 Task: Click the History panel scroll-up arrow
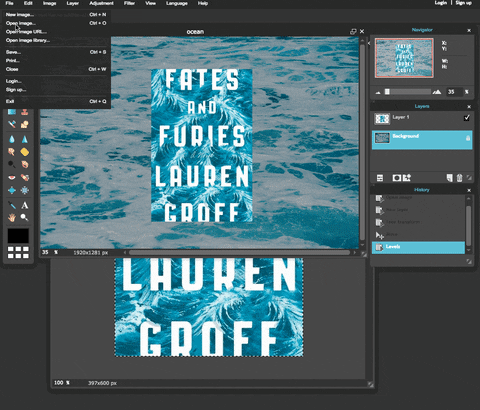468,198
